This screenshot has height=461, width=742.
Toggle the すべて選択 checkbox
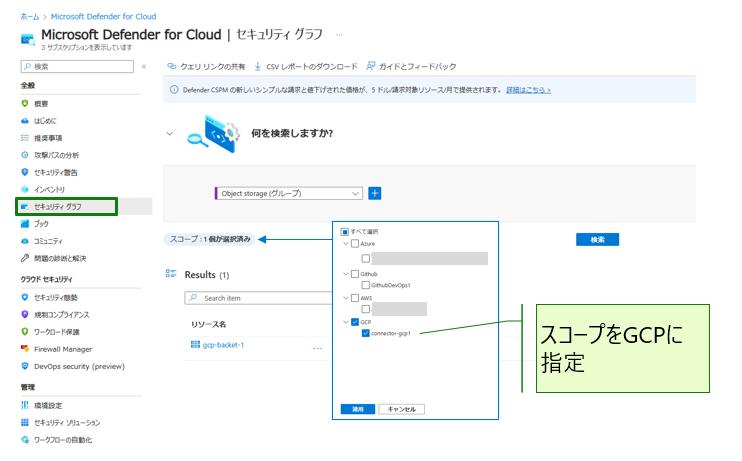344,231
